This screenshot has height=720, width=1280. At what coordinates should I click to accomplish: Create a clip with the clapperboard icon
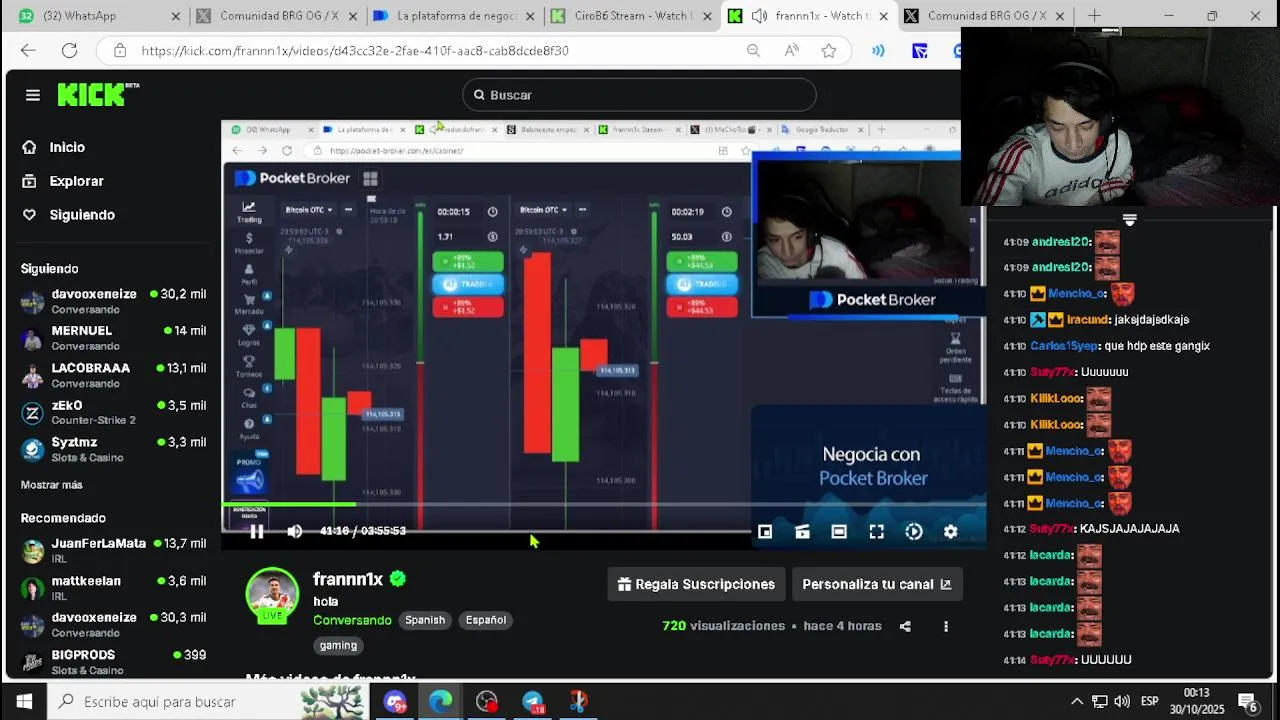(802, 532)
